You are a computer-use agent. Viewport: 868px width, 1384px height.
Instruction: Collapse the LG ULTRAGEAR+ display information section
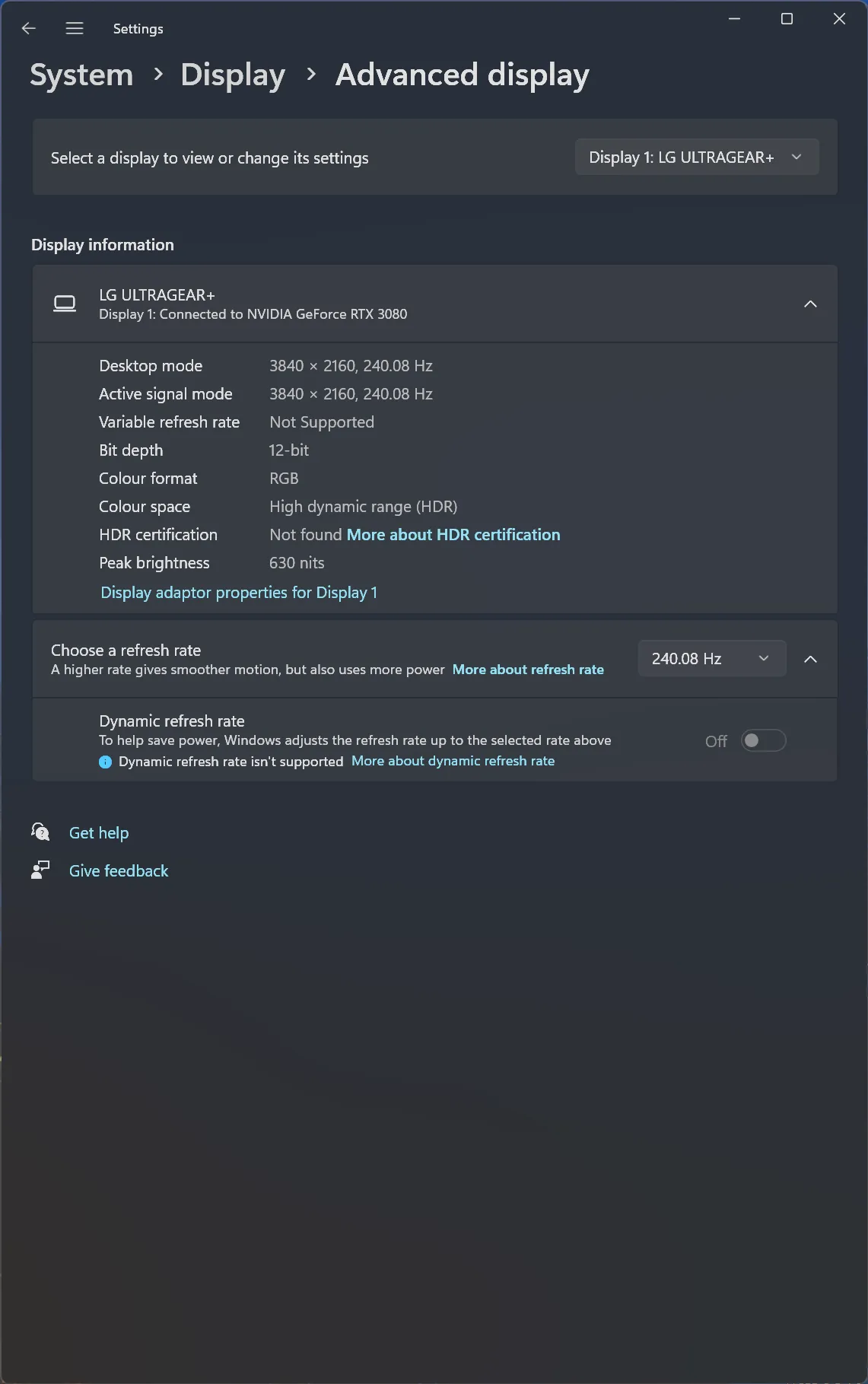[x=810, y=304]
